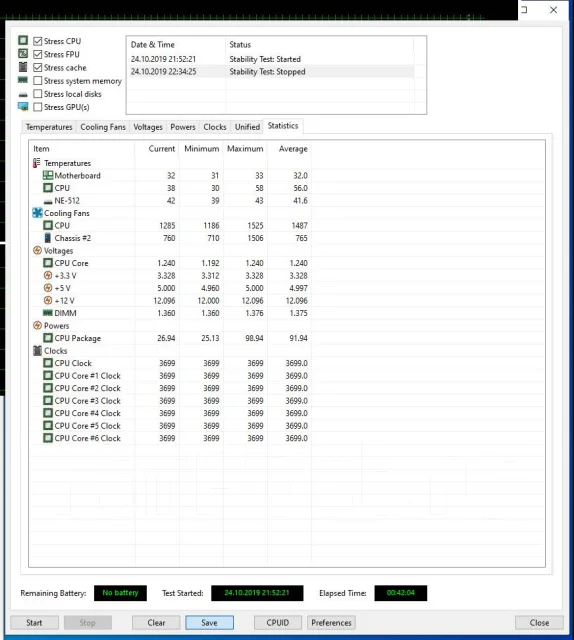Click the disk drive icon beside Stress local disks
The height and width of the screenshot is (640, 574).
[x=23, y=95]
